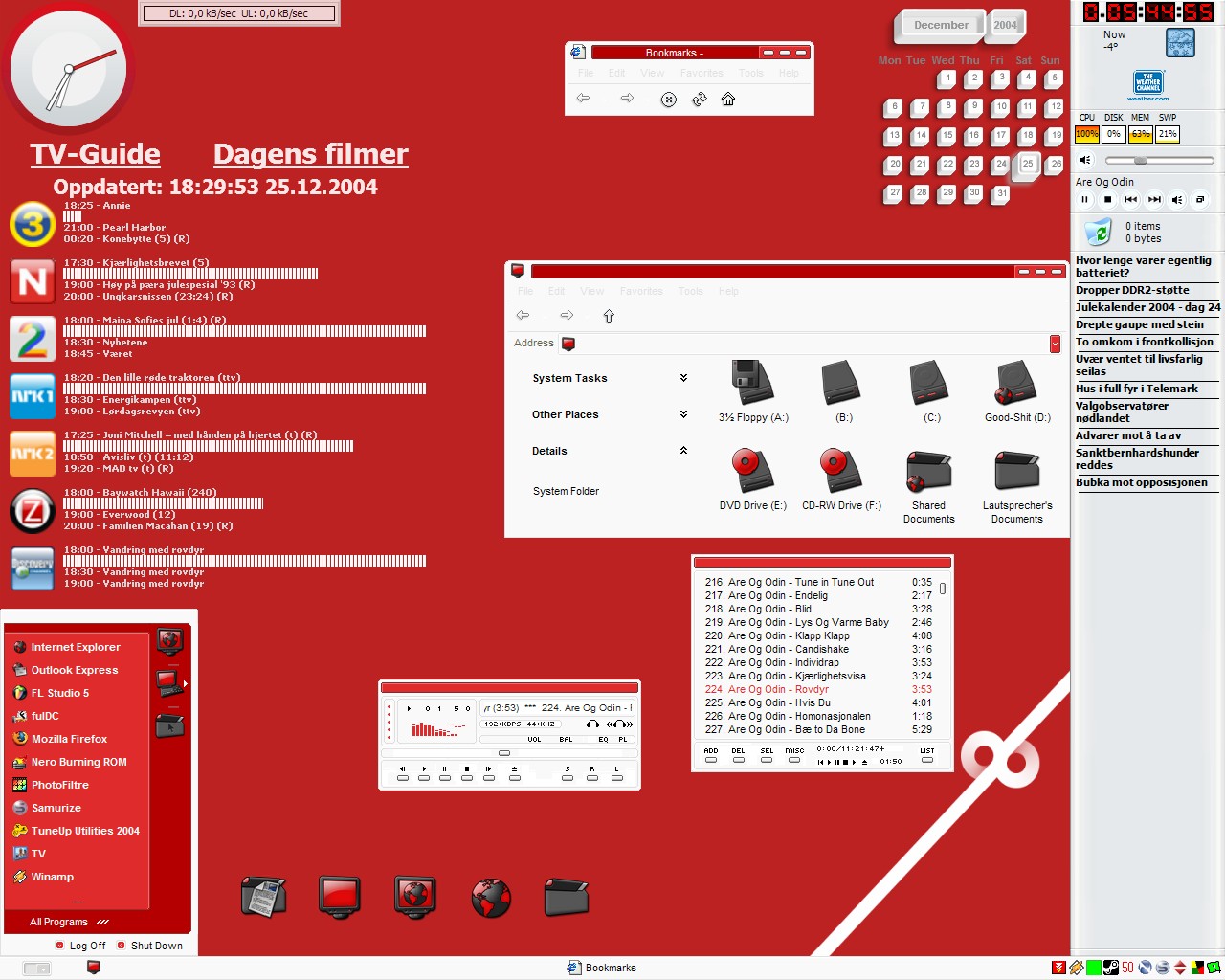Expand All Programs in start menu
The image size is (1225, 980).
click(69, 922)
